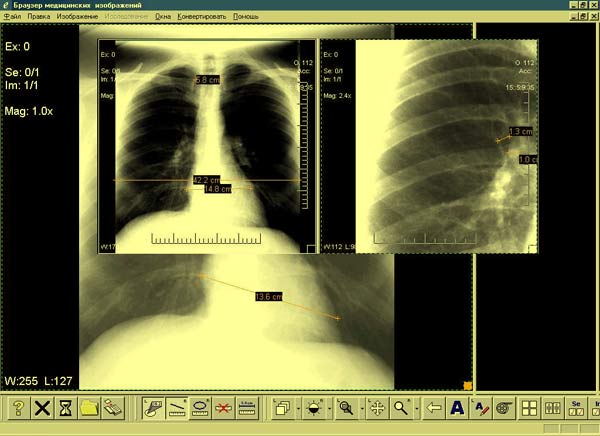Expand the cascade windows dropdown arrow
The width and height of the screenshot is (600, 436).
click(297, 408)
